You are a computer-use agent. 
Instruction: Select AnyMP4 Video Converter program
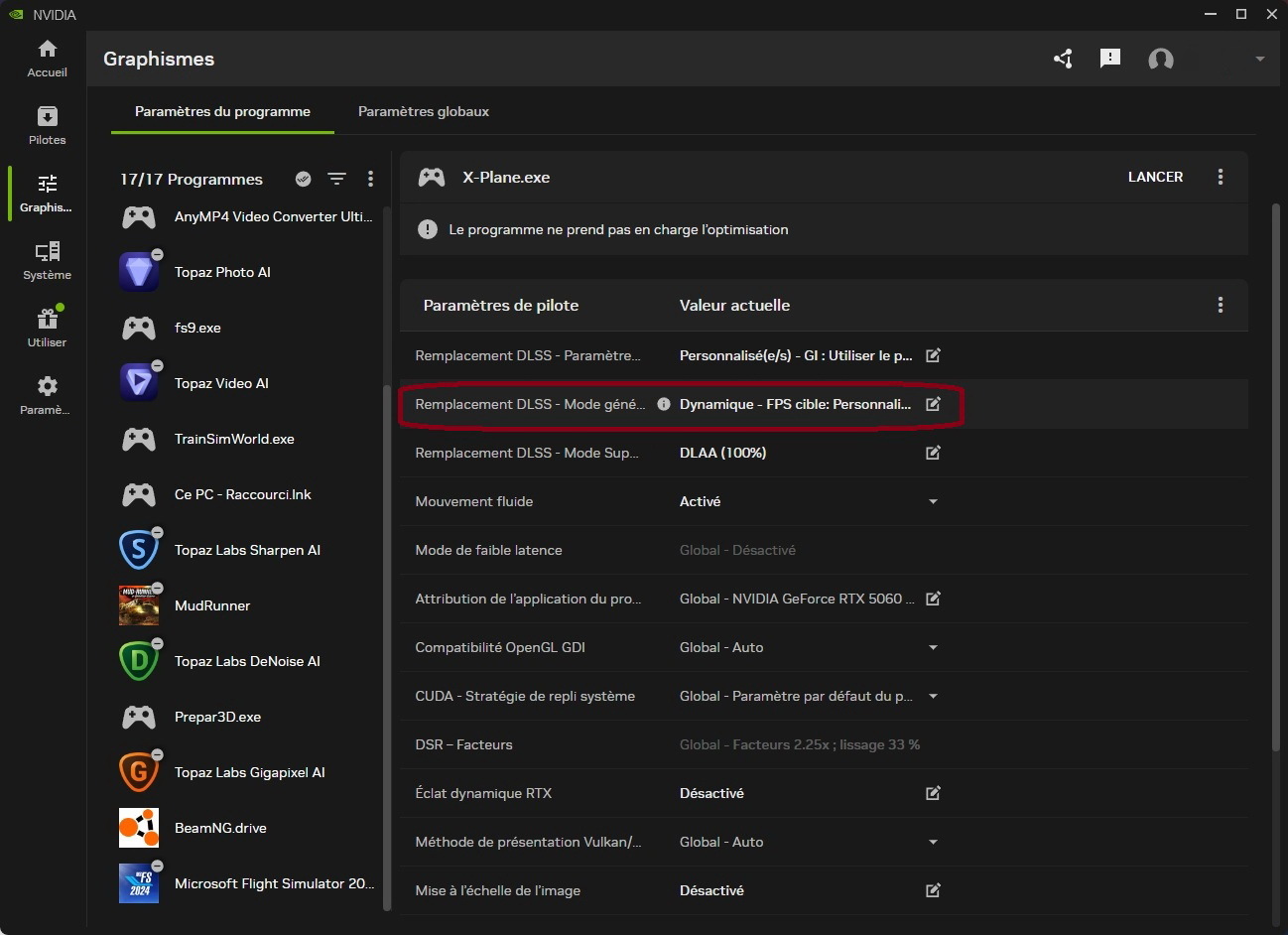pos(246,216)
